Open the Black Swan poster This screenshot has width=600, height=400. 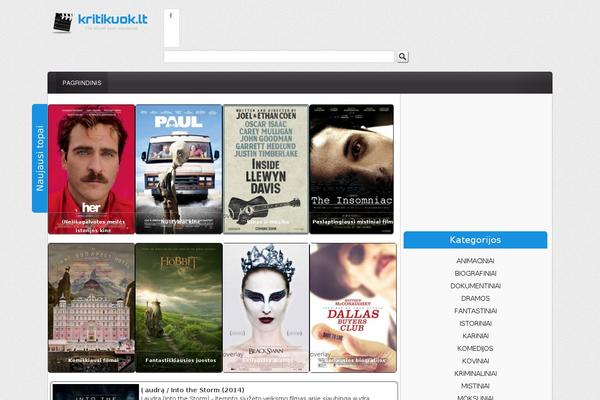[266, 308]
